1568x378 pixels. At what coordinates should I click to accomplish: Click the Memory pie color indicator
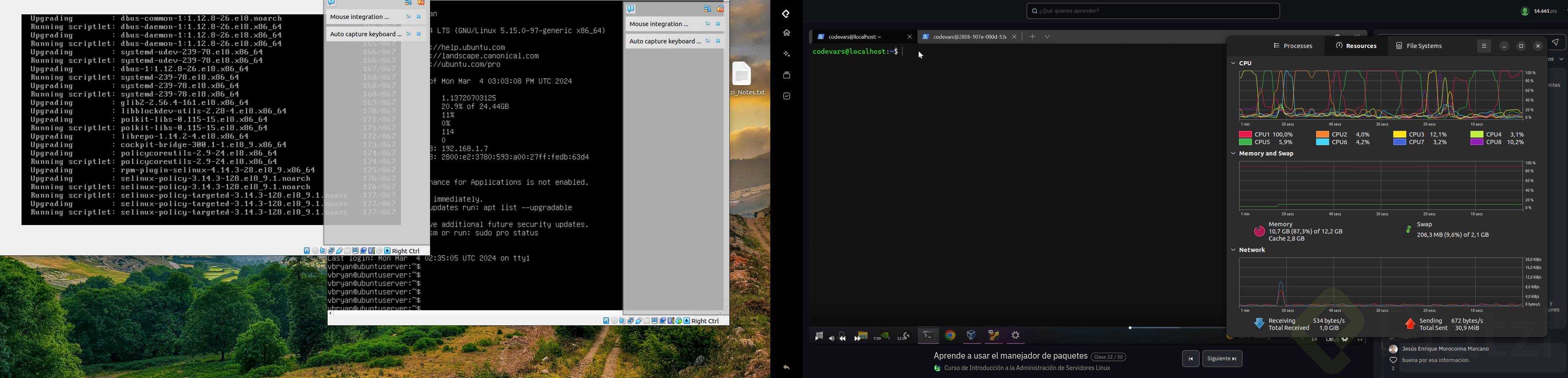pyautogui.click(x=1259, y=231)
